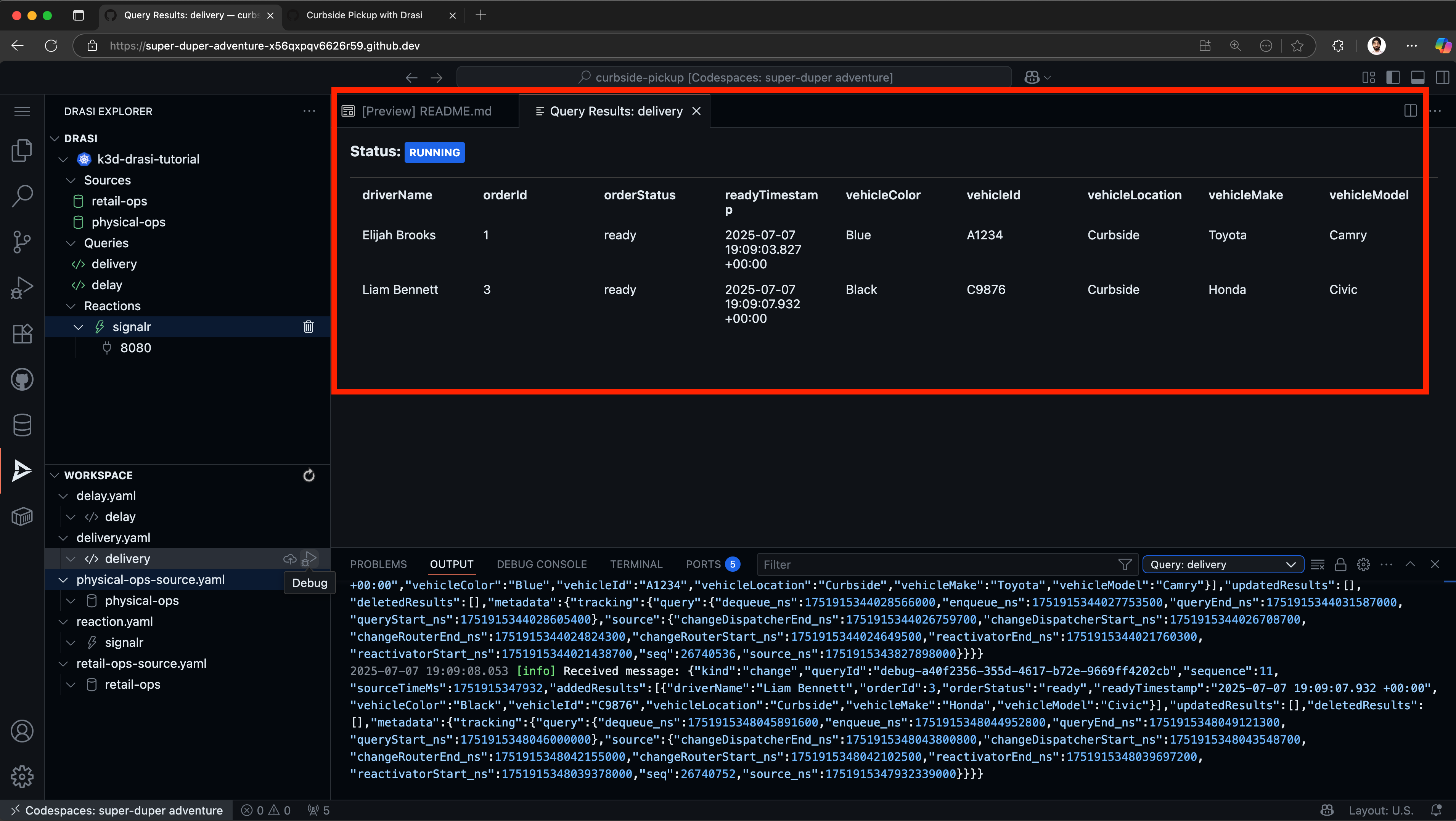Open the Search view
The width and height of the screenshot is (1456, 821).
pos(22,196)
